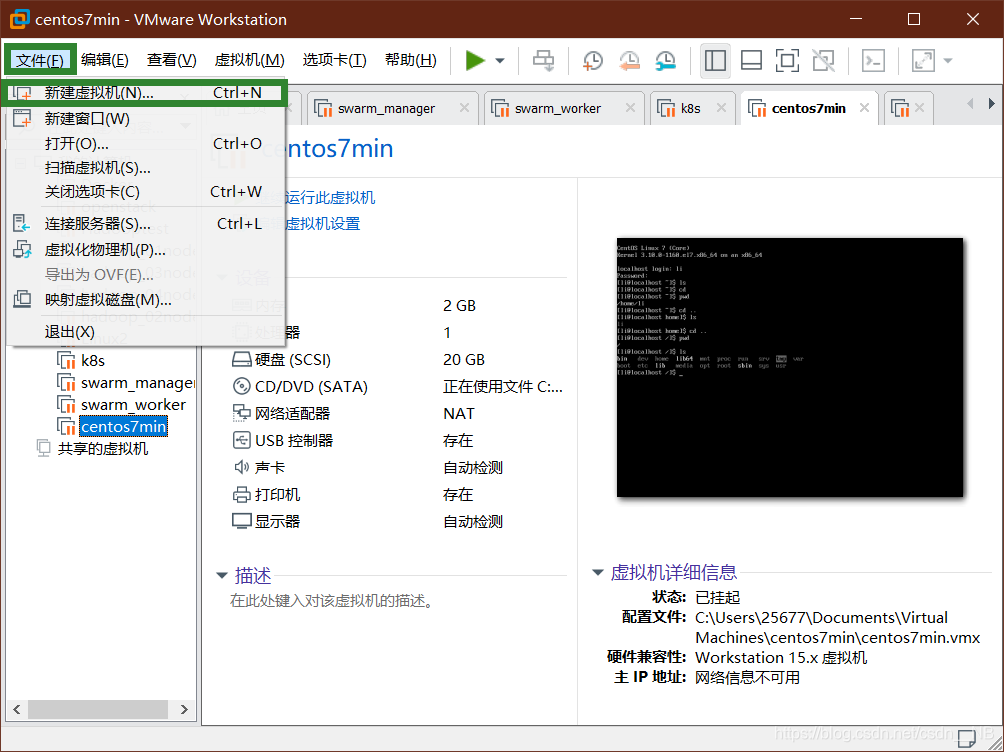The height and width of the screenshot is (752, 1004).
Task: Click the green power-on play icon
Action: (474, 60)
